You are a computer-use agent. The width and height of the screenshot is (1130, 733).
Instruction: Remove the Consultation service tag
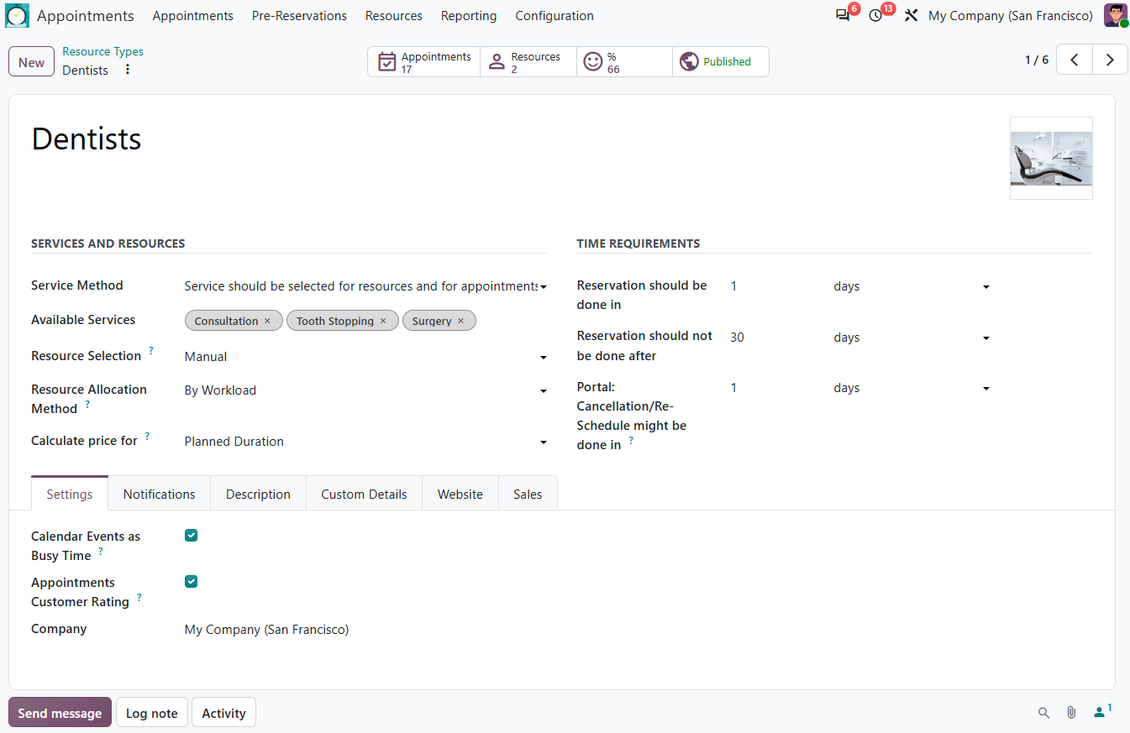[x=267, y=321]
